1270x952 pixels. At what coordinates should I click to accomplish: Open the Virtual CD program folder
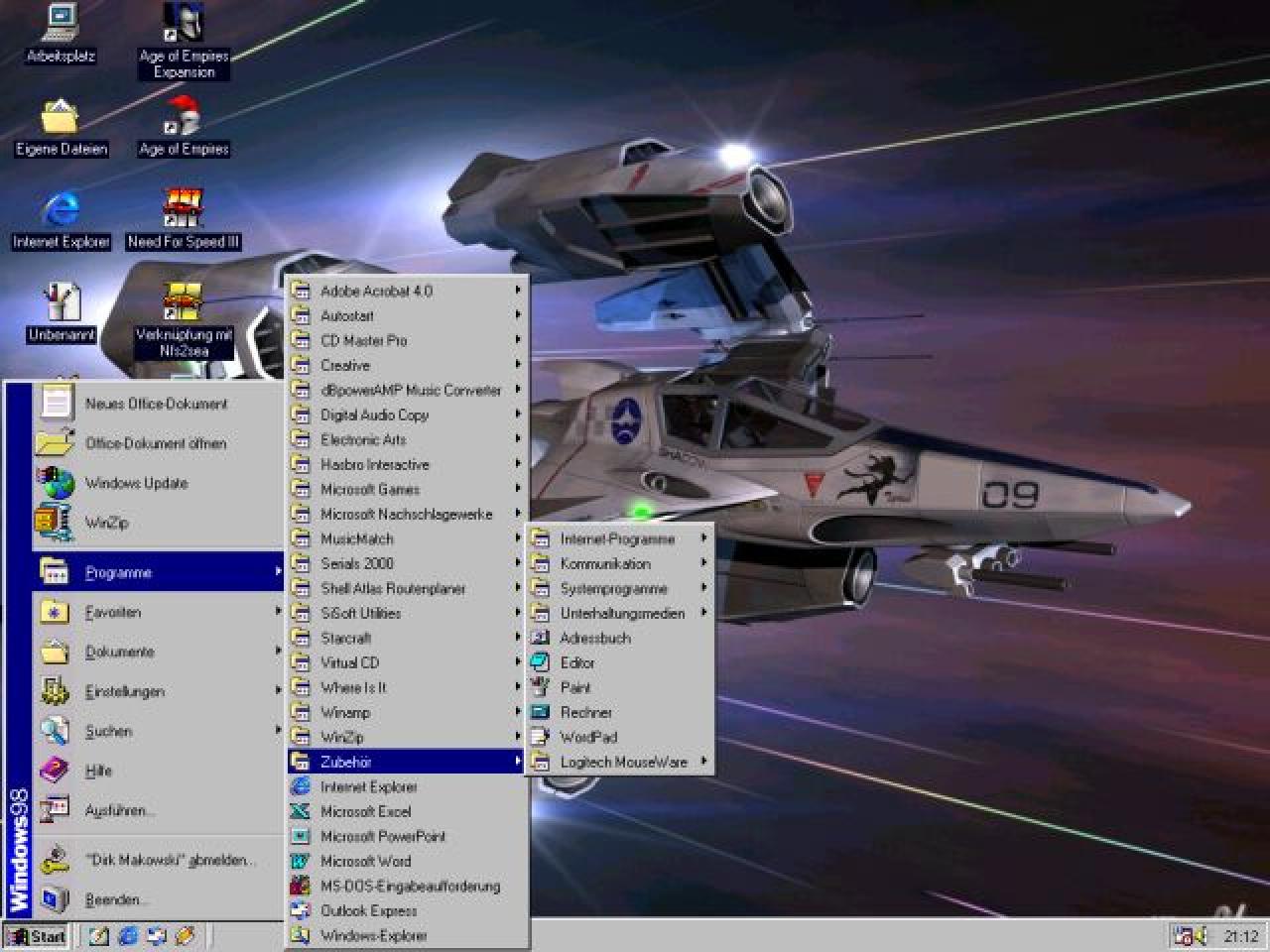(407, 662)
